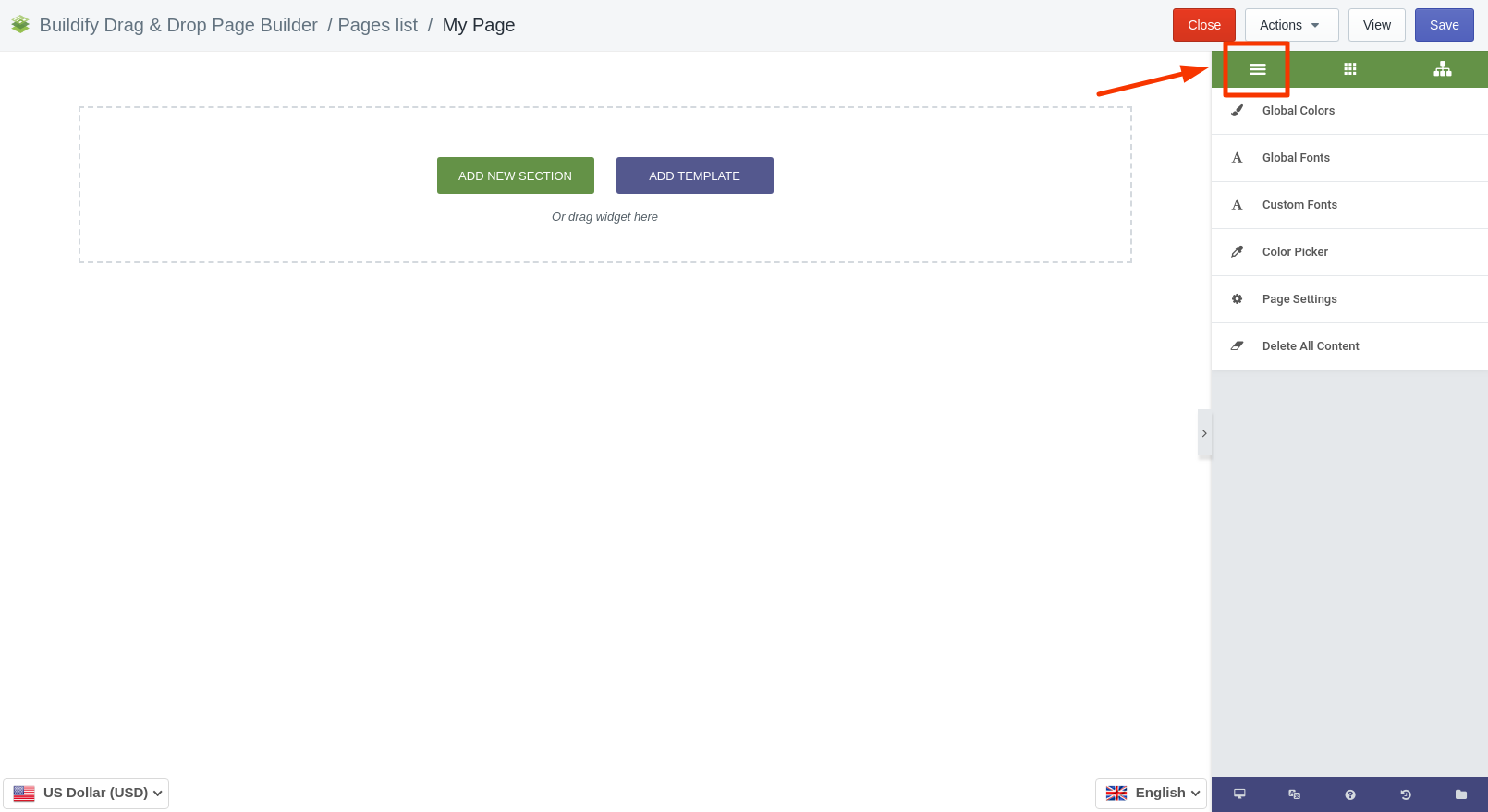The height and width of the screenshot is (812, 1488).
Task: Click the letter icon beside Custom Fonts
Action: [x=1237, y=205]
